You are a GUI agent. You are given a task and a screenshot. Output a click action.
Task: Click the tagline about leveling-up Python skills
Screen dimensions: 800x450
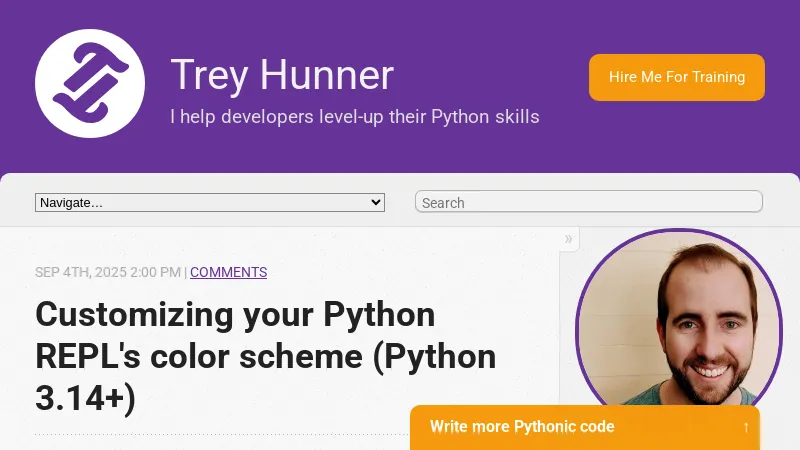pos(355,117)
